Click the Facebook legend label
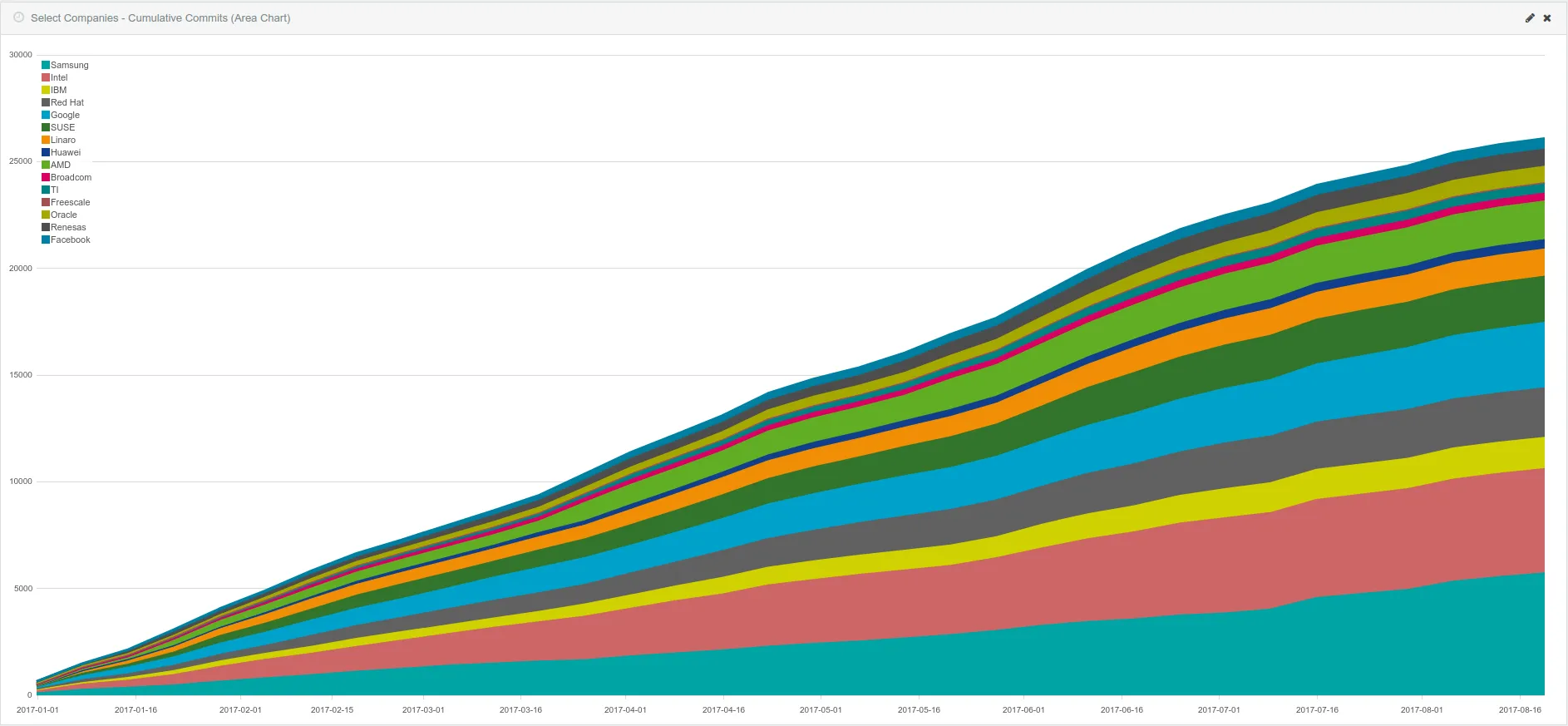Viewport: 1568px width, 726px height. (70, 240)
